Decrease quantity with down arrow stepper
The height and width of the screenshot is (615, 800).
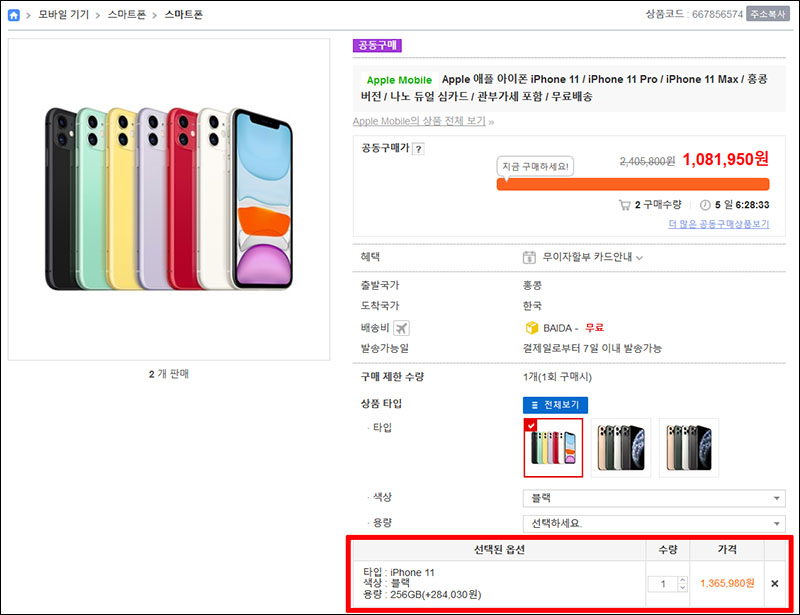[683, 588]
